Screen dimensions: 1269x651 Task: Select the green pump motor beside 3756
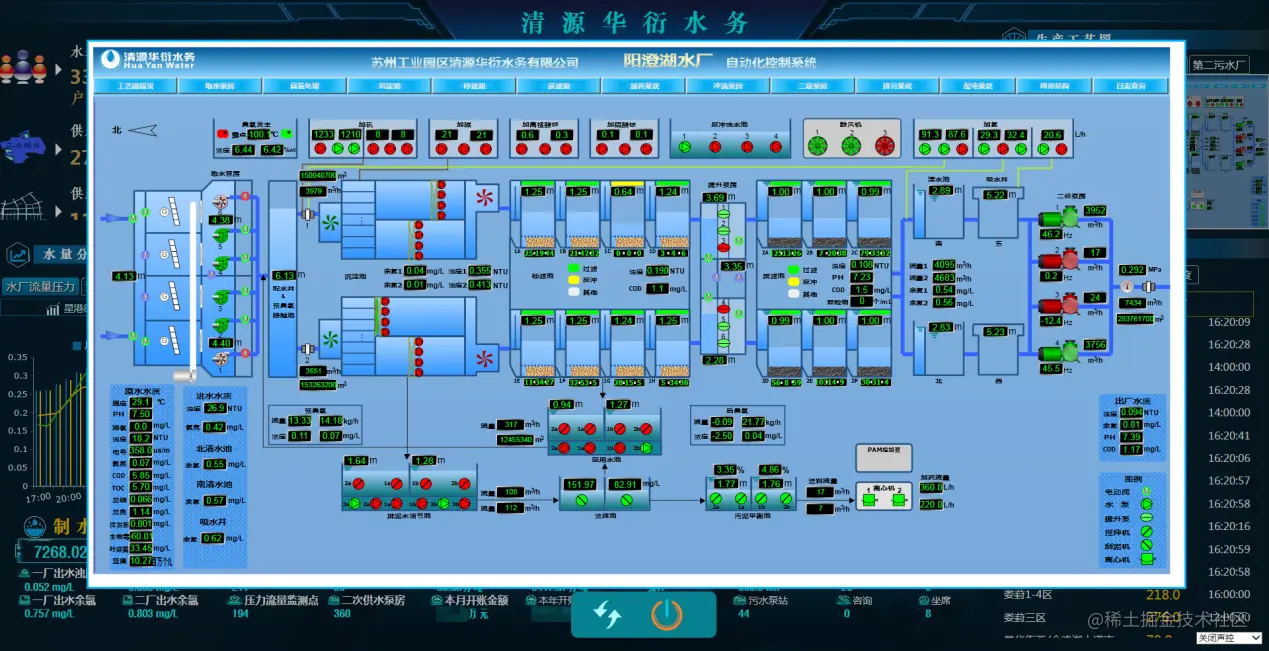click(1059, 350)
